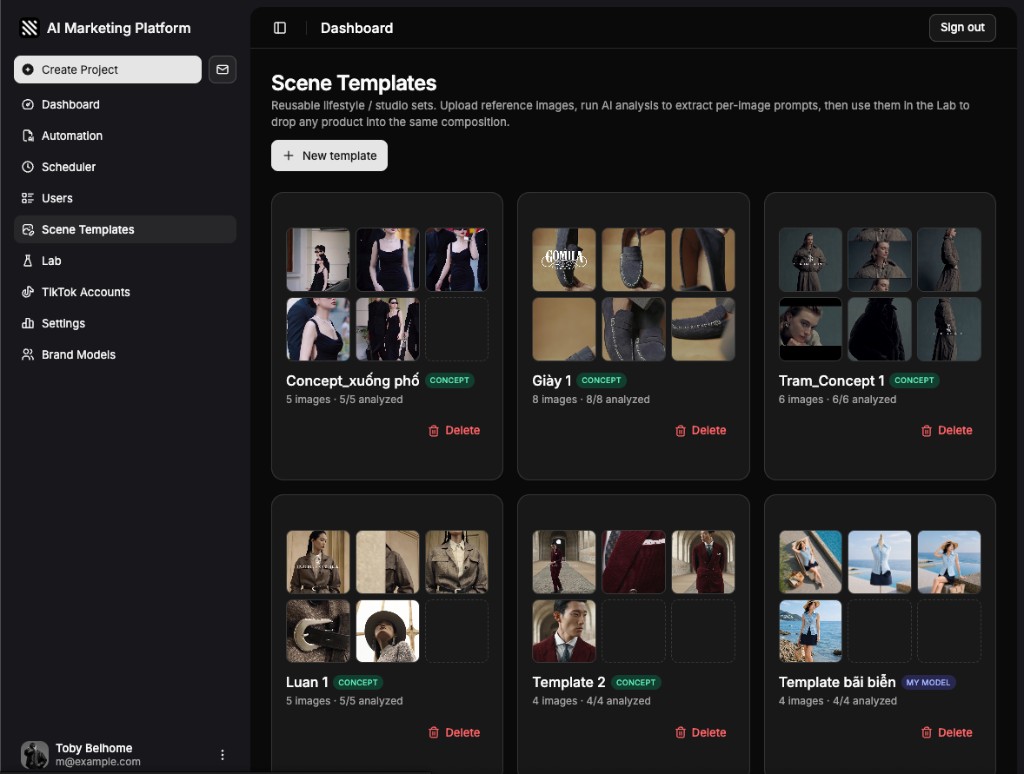Click trash icon on Giày 1 card
1024x774 pixels.
(680, 430)
